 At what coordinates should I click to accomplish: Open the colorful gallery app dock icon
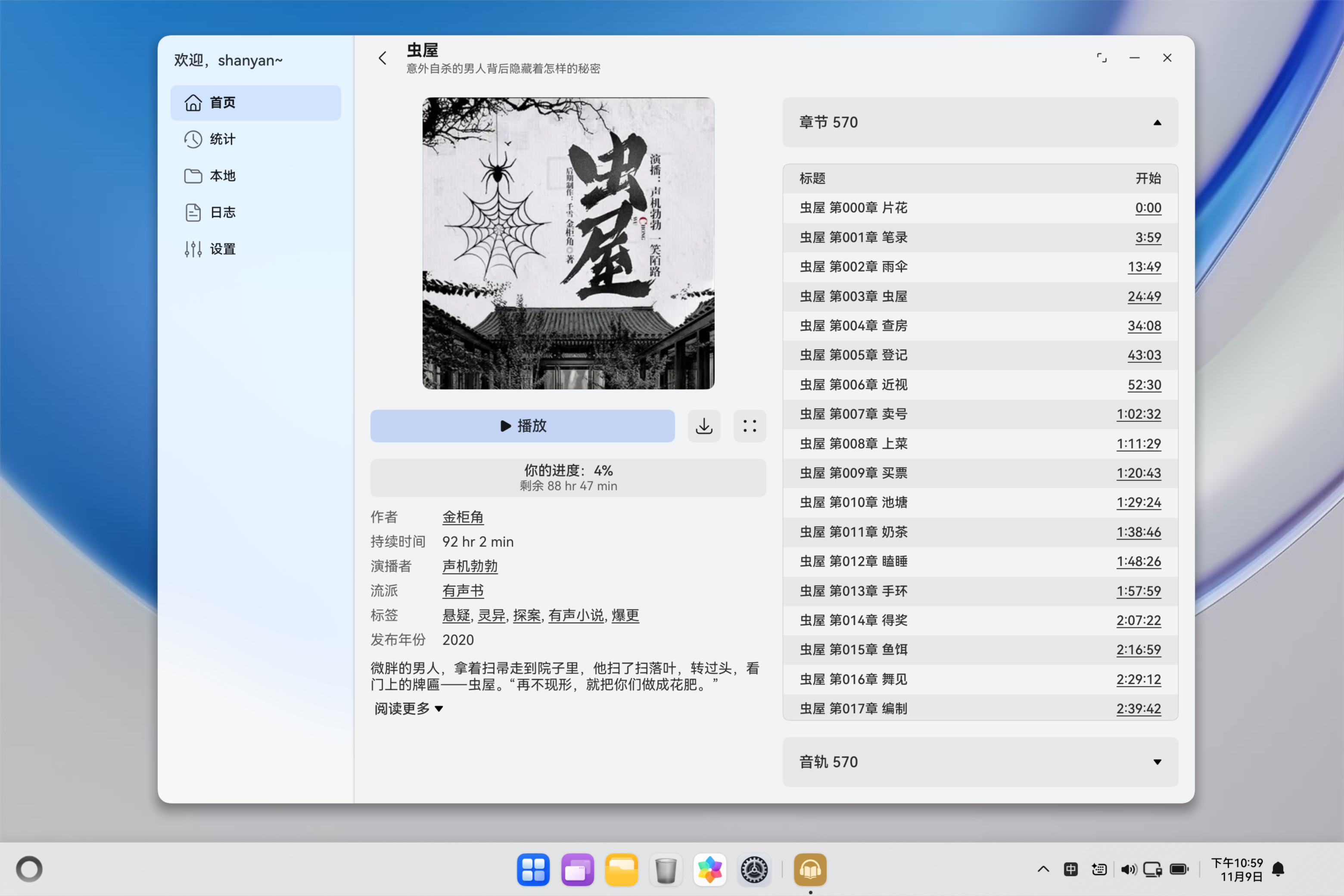click(710, 870)
